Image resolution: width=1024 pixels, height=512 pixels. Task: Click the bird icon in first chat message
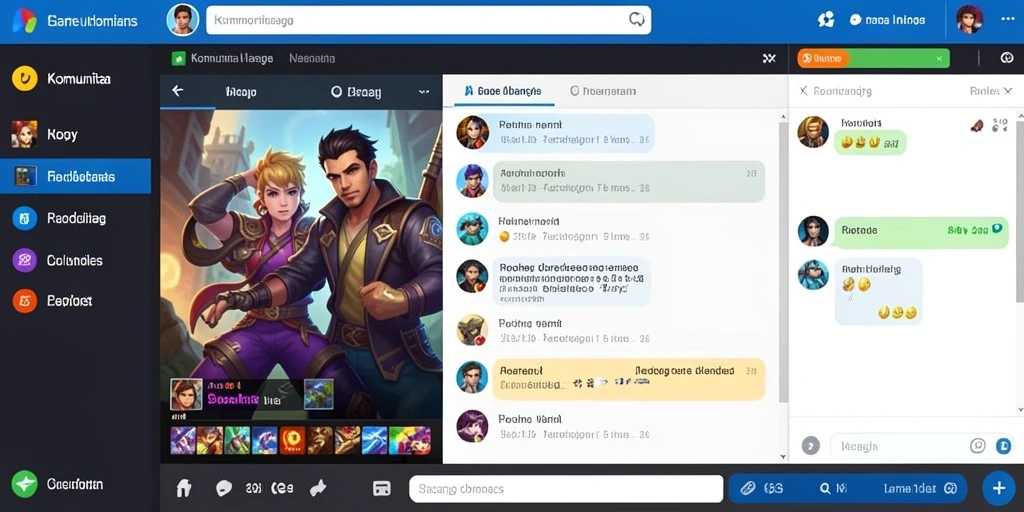[977, 125]
